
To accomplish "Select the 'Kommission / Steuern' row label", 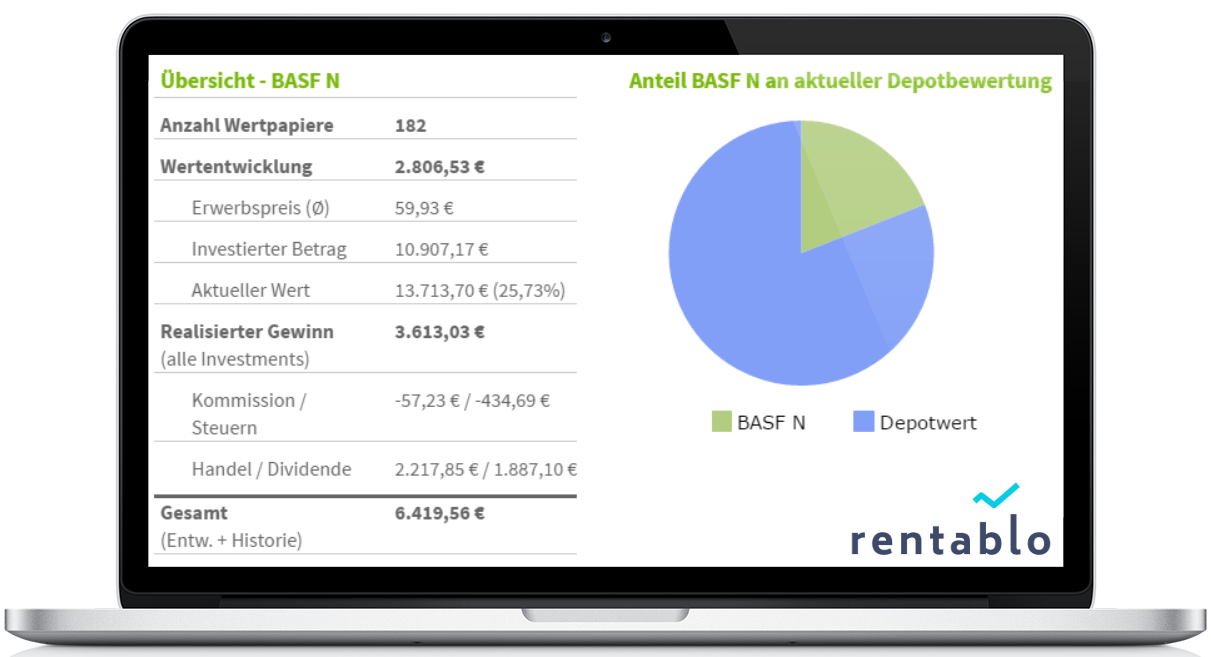I will [249, 414].
